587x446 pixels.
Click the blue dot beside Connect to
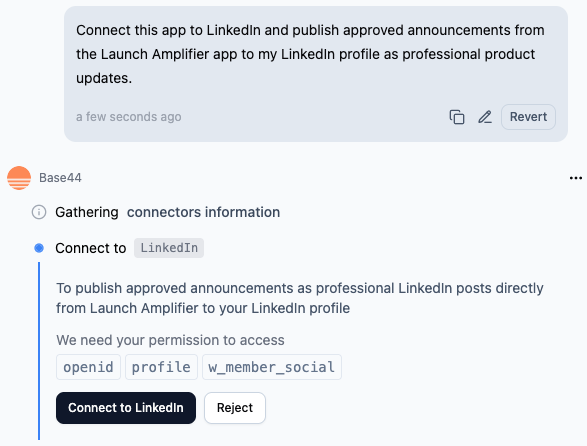(39, 248)
